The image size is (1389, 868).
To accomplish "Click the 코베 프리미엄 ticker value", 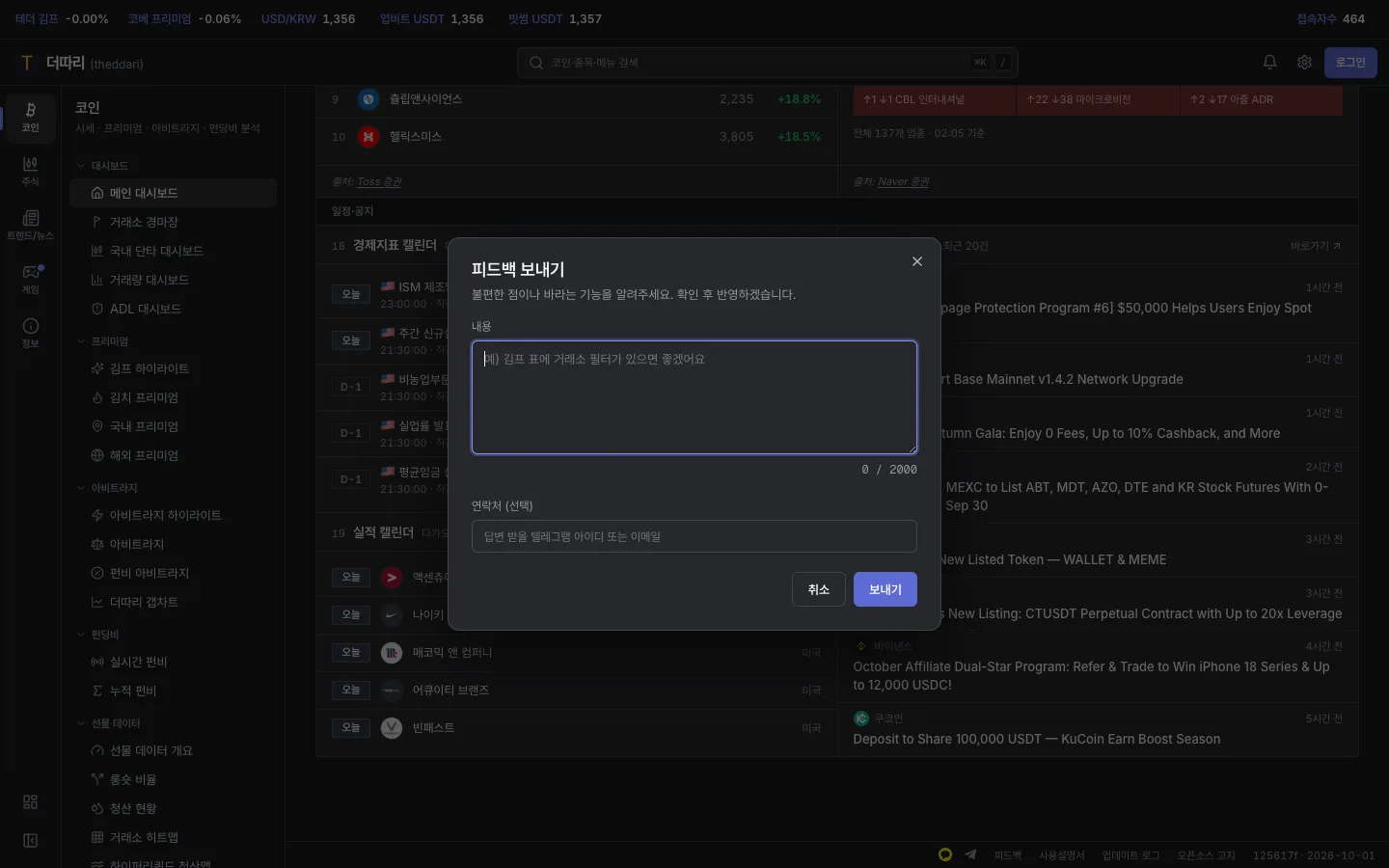I will point(185,18).
